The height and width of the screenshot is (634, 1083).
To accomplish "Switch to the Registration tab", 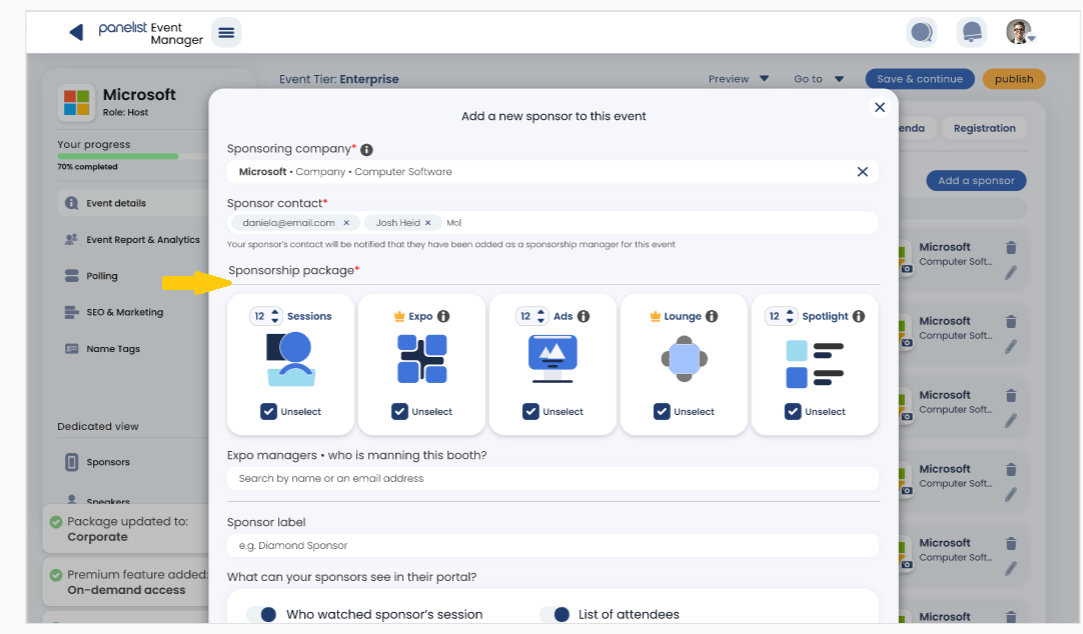I will 984,128.
